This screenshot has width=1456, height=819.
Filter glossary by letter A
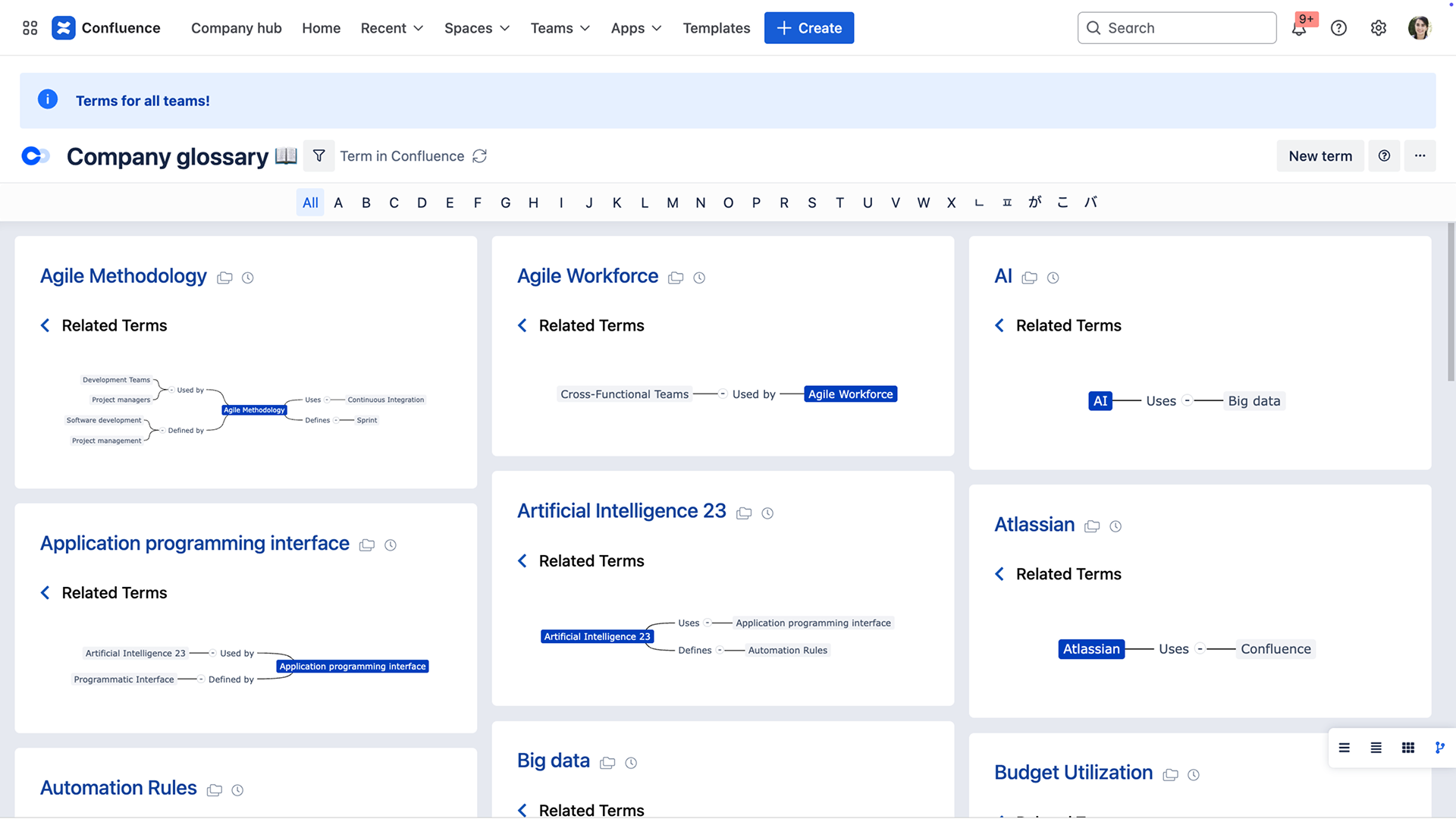point(338,202)
